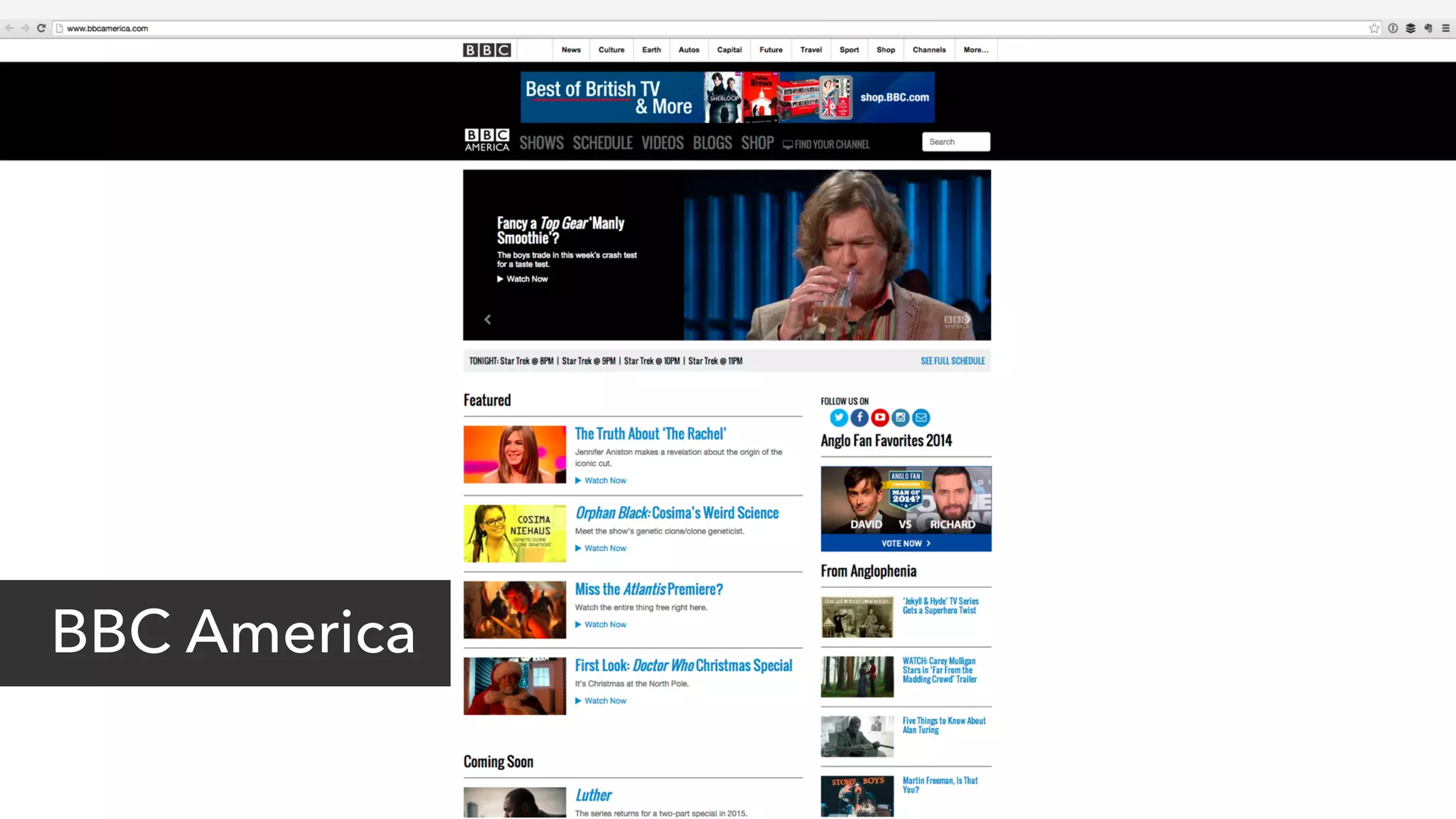Click Watch Now in the Top Gear hero
The image size is (1456, 819).
pos(523,279)
